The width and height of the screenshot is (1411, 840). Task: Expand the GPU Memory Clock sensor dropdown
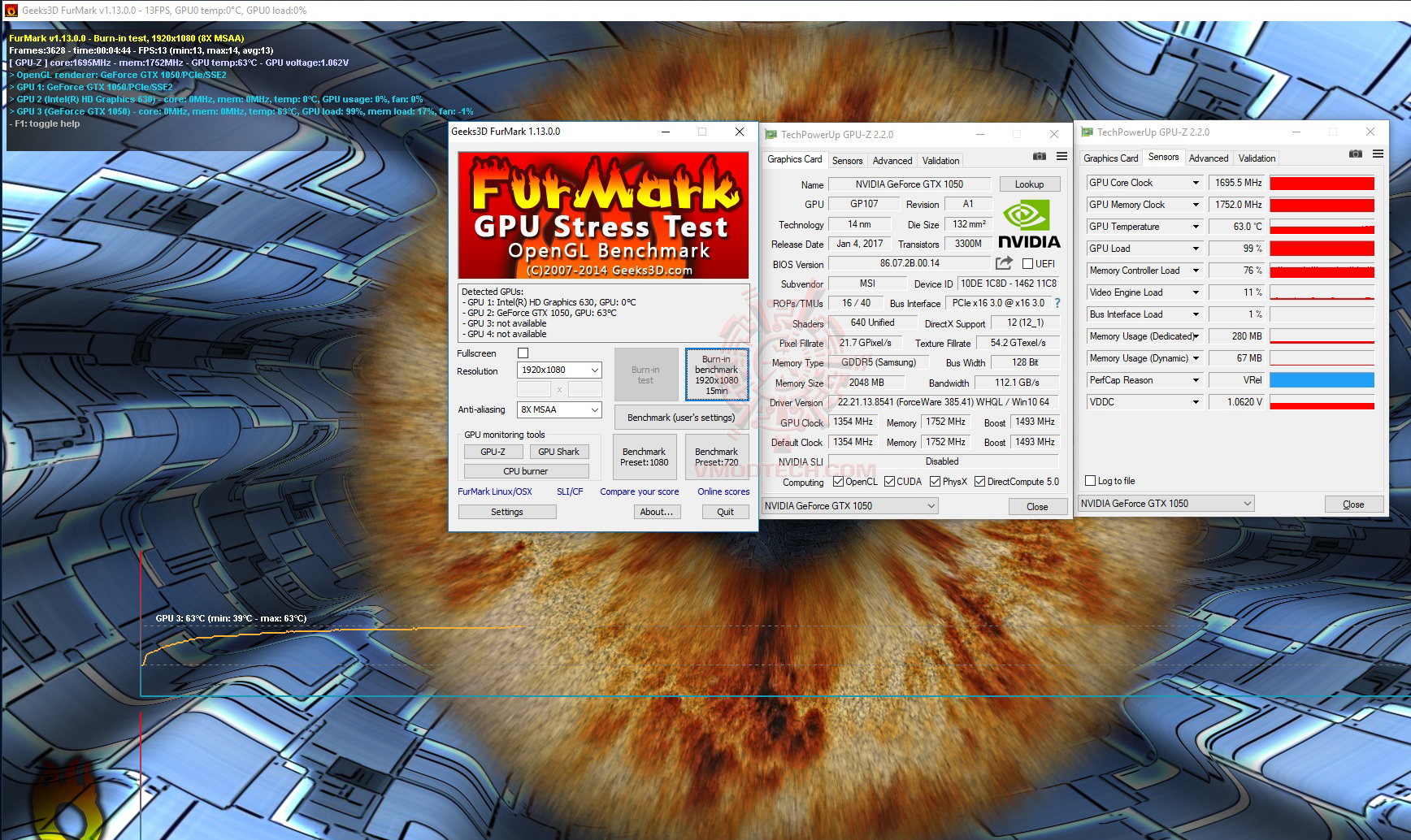coord(1196,205)
